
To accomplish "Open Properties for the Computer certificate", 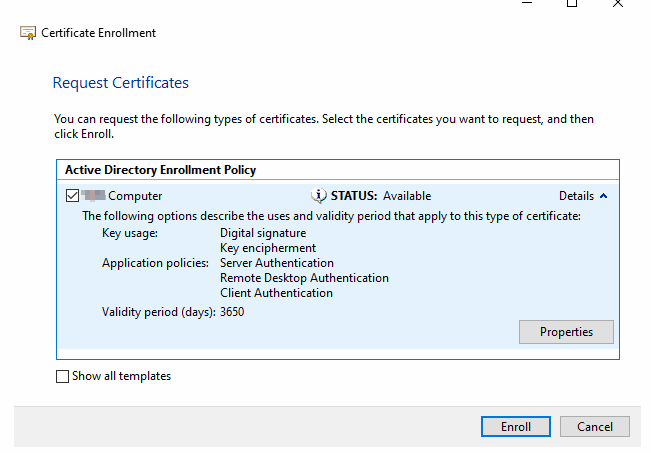I will click(566, 332).
